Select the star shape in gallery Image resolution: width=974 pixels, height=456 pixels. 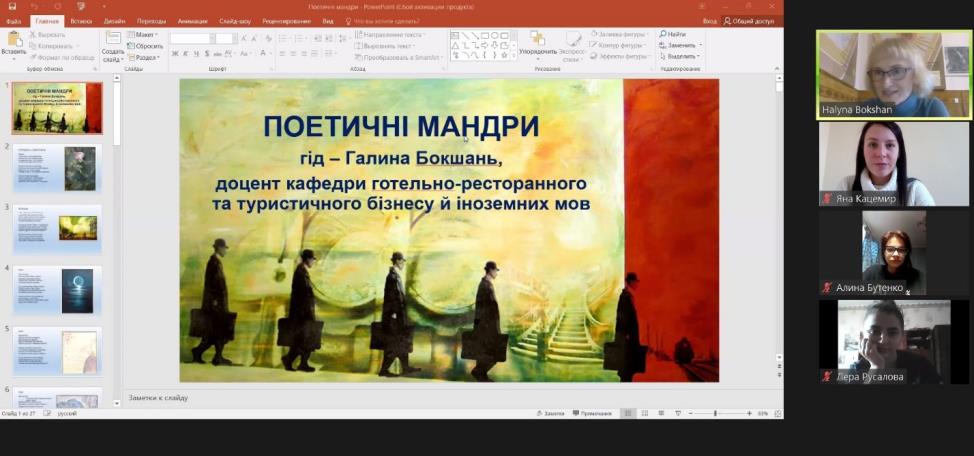pos(504,55)
